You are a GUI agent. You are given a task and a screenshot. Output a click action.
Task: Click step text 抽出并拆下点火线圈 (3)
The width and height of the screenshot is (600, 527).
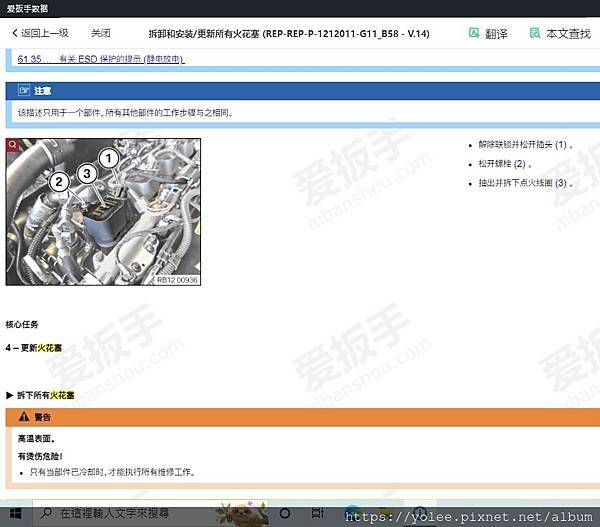click(525, 183)
